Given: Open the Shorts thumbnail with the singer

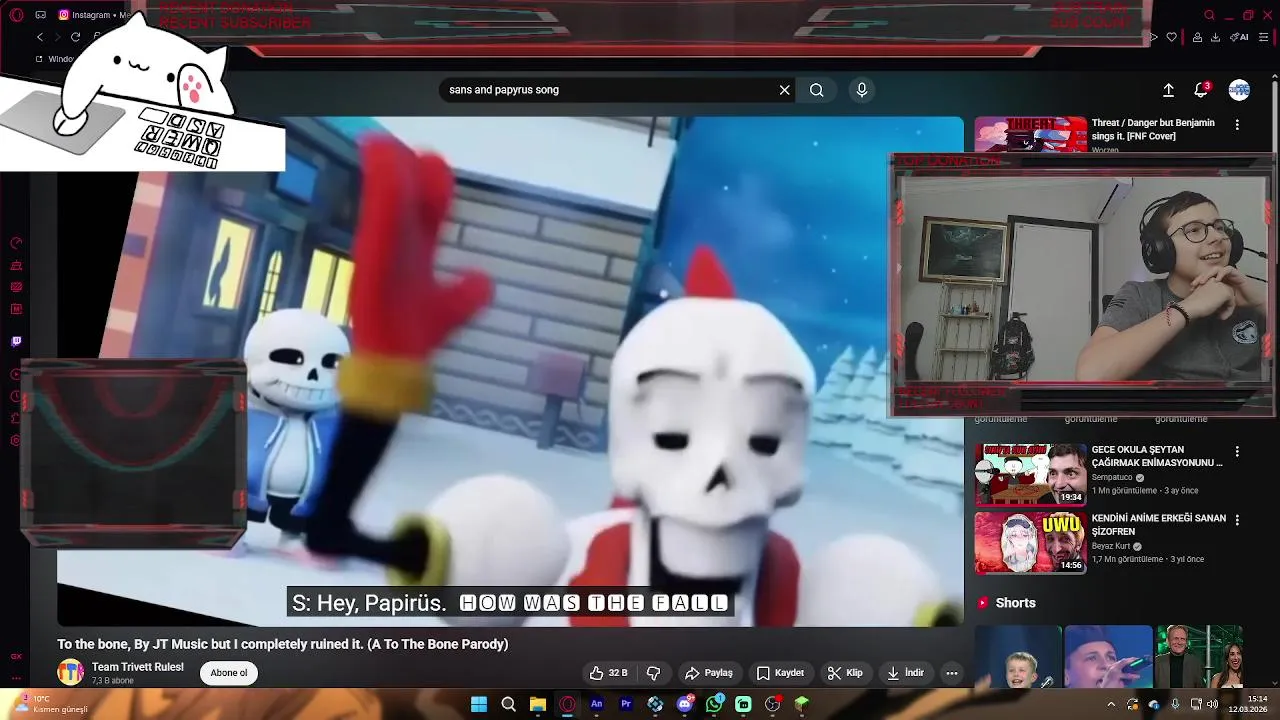Looking at the screenshot, I should pos(1108,657).
